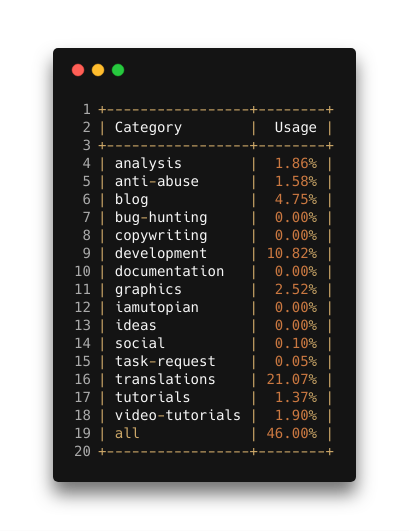409x531 pixels.
Task: Click the analysis category row
Action: click(x=216, y=164)
